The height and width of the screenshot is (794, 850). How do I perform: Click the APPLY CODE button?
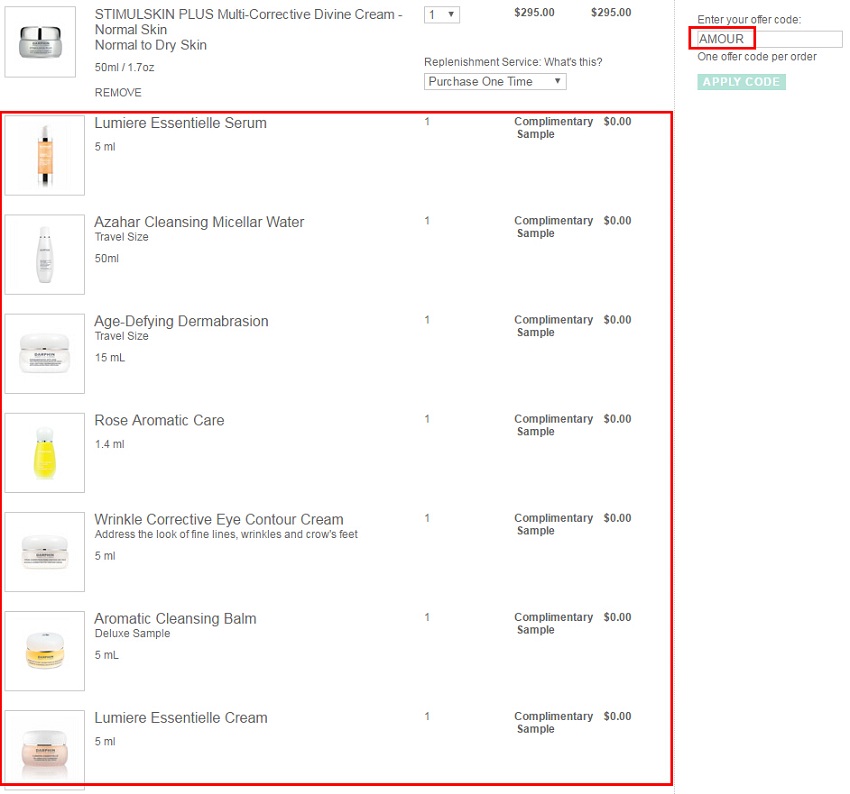click(x=741, y=82)
